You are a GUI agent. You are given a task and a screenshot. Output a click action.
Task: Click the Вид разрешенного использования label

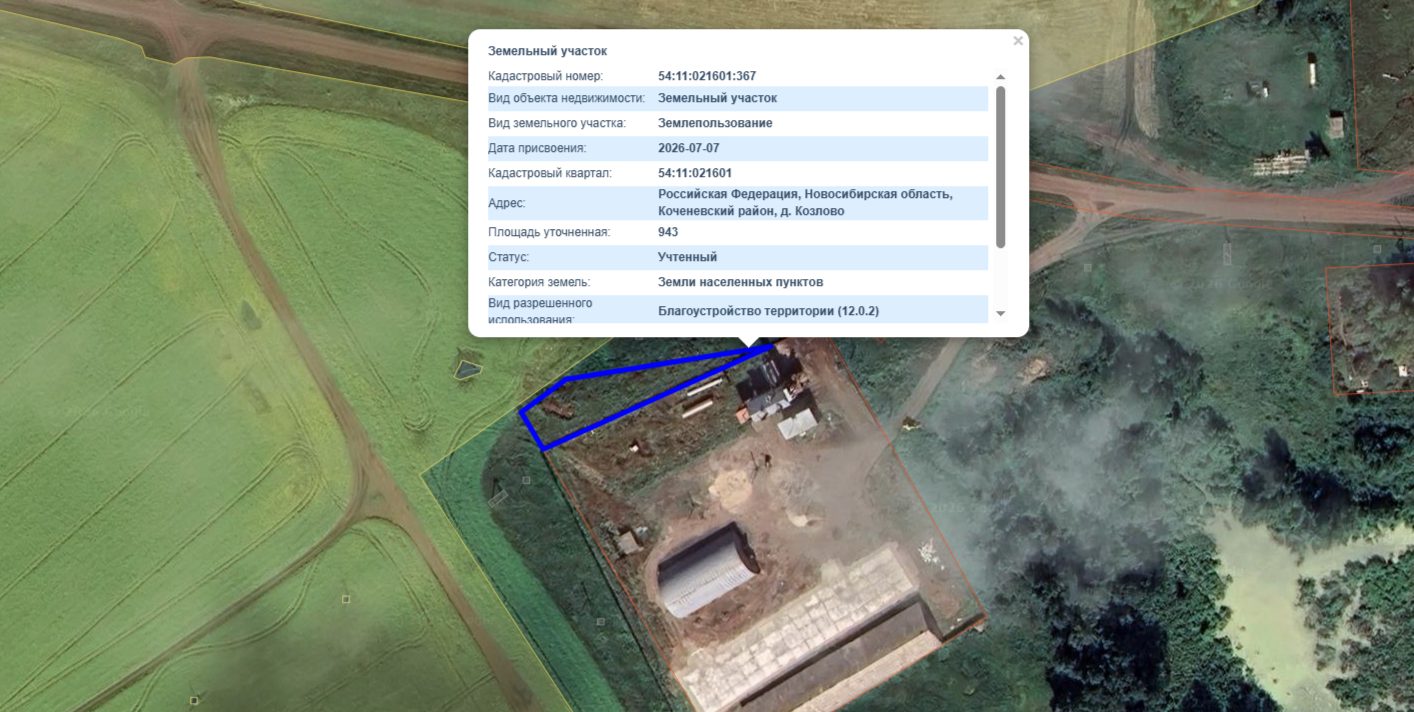pos(540,310)
